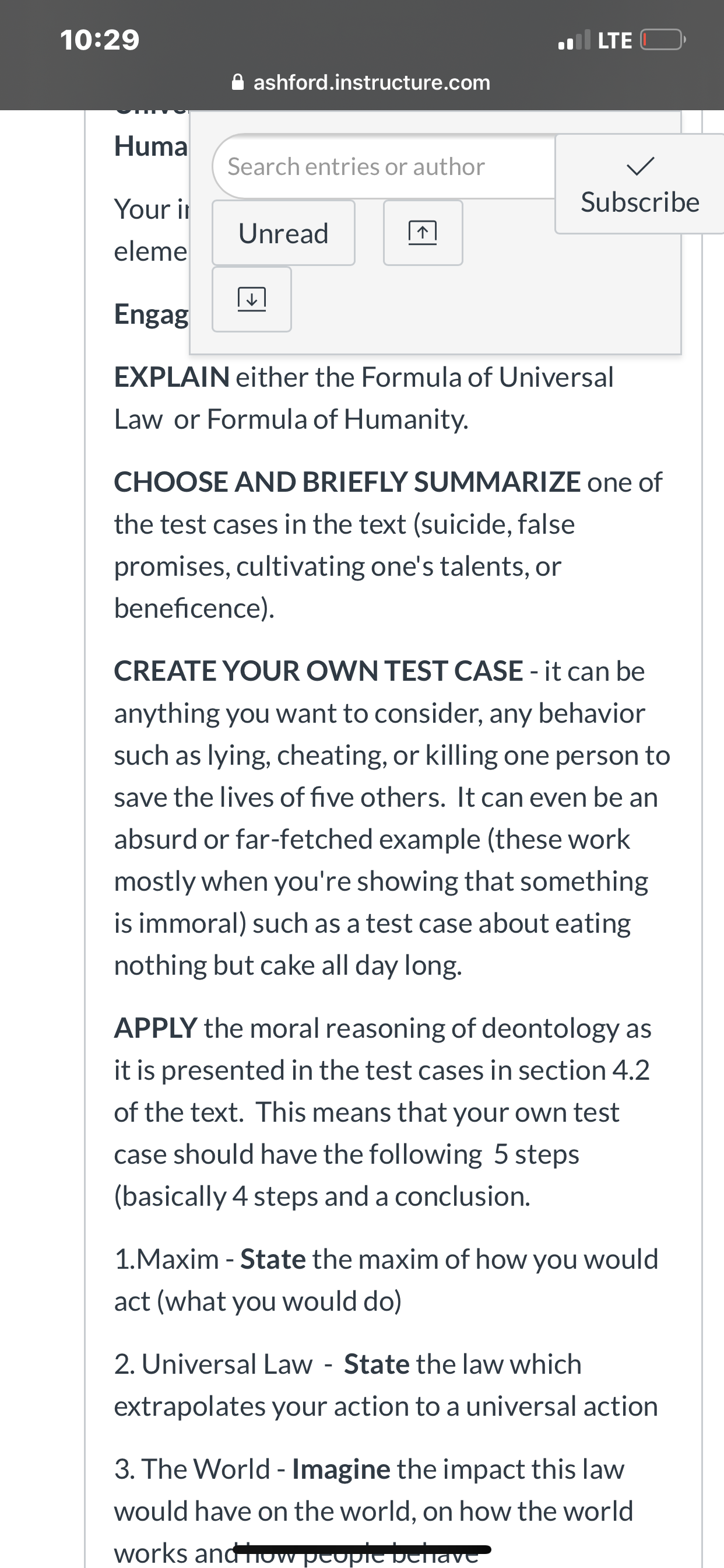Tap the LTE network indicator
724x1568 pixels.
(615, 40)
